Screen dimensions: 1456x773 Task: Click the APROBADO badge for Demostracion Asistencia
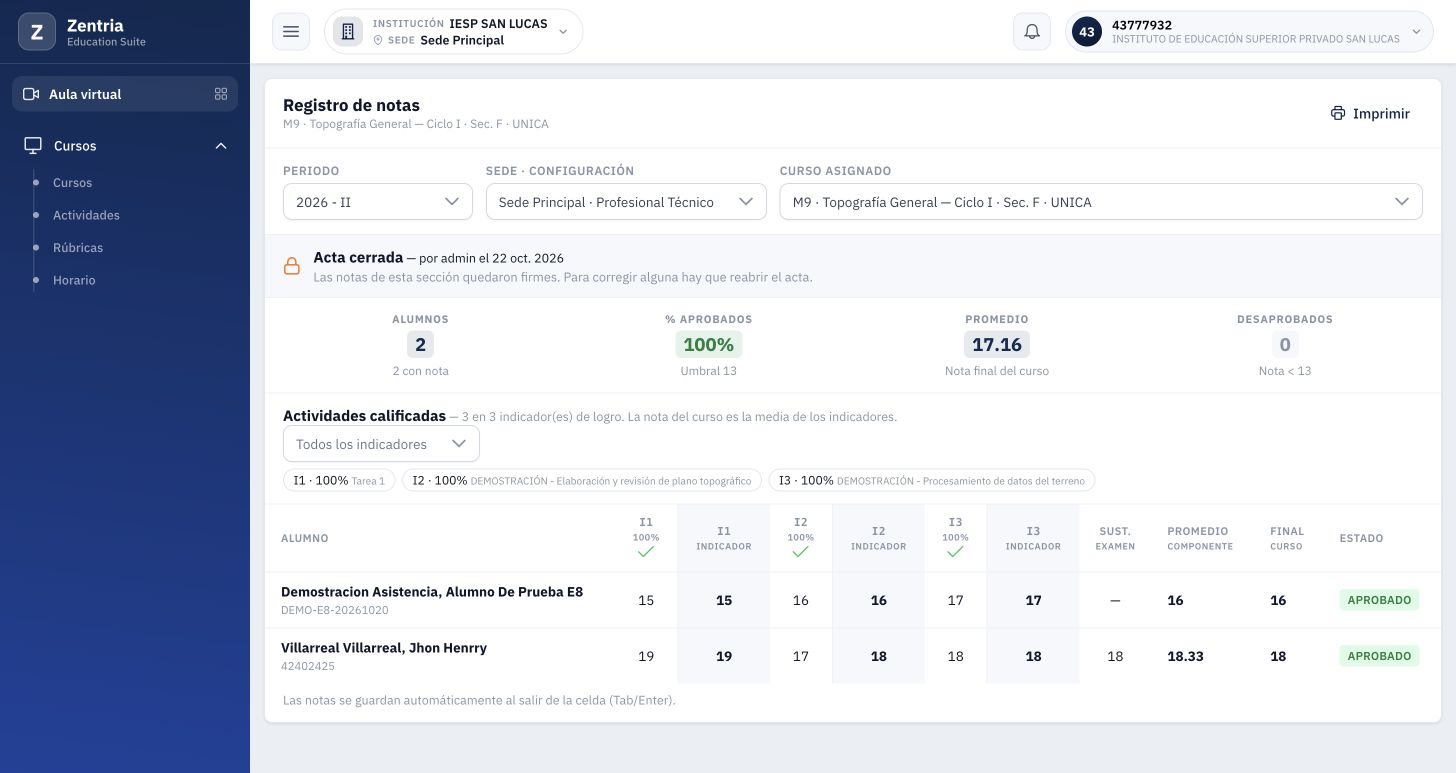click(1379, 600)
